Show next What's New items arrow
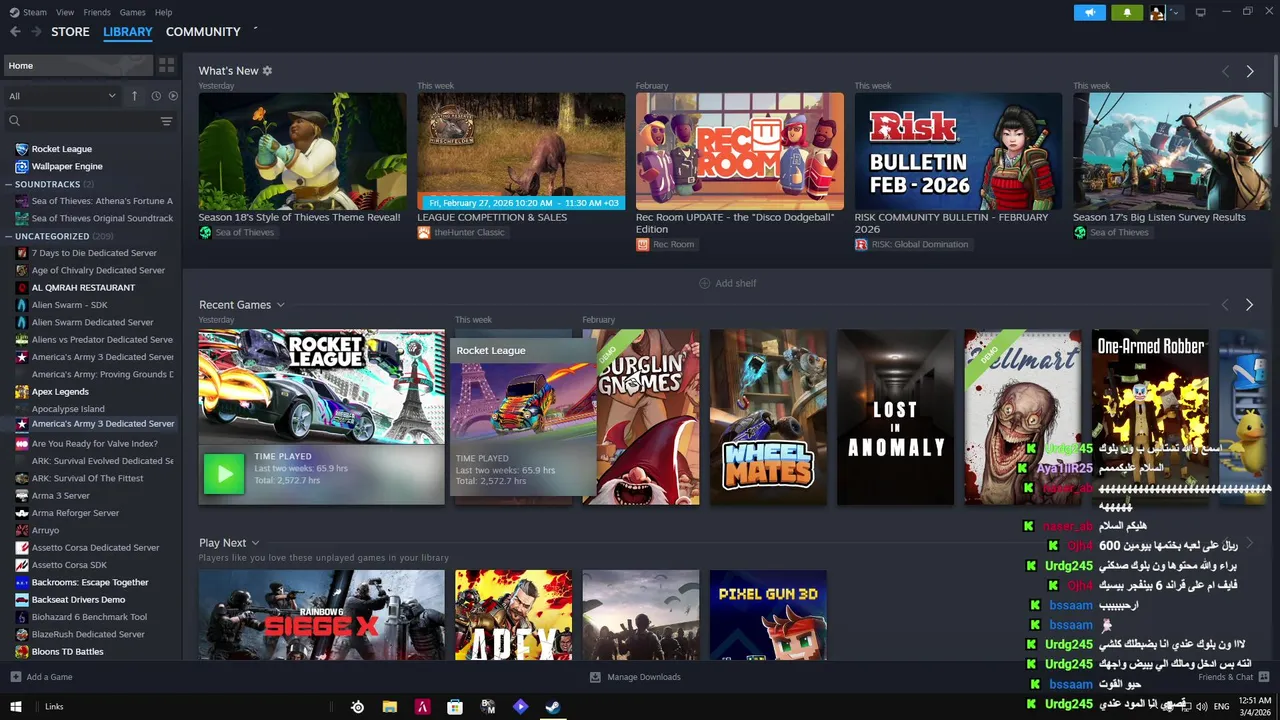1280x720 pixels. (1249, 71)
